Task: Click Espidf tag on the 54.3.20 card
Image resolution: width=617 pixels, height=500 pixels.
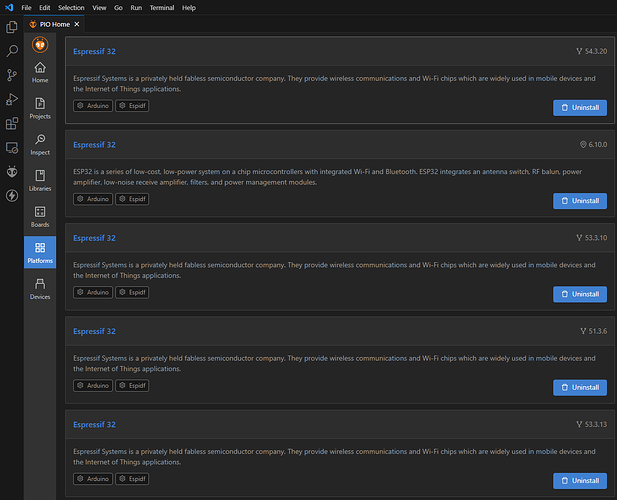Action: click(132, 106)
